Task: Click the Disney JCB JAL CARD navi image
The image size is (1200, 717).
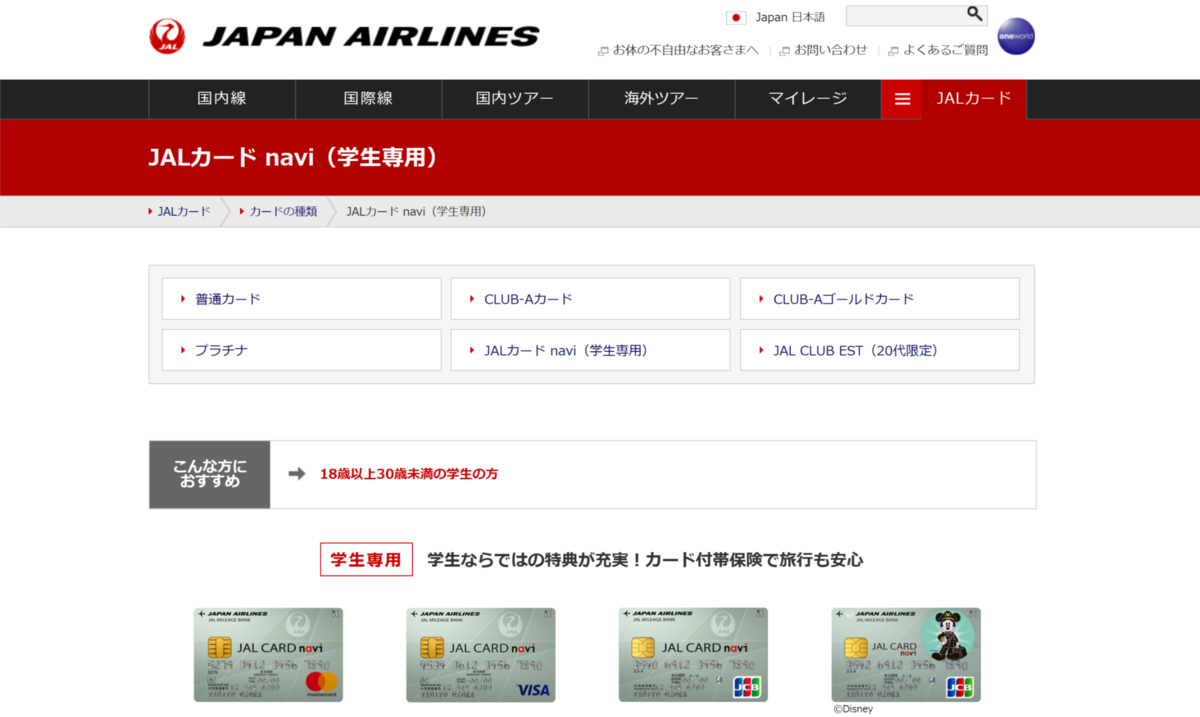Action: point(906,655)
